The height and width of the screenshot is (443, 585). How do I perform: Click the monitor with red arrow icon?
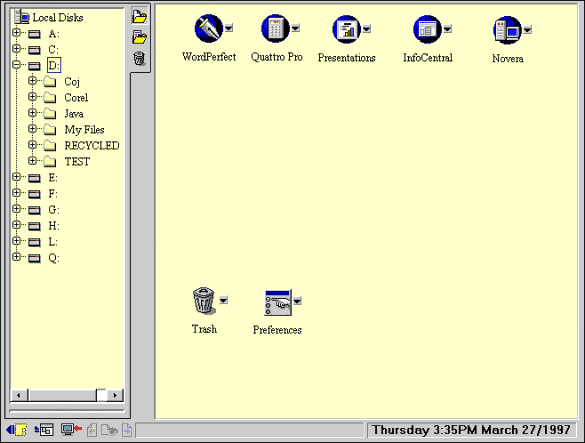tap(71, 430)
